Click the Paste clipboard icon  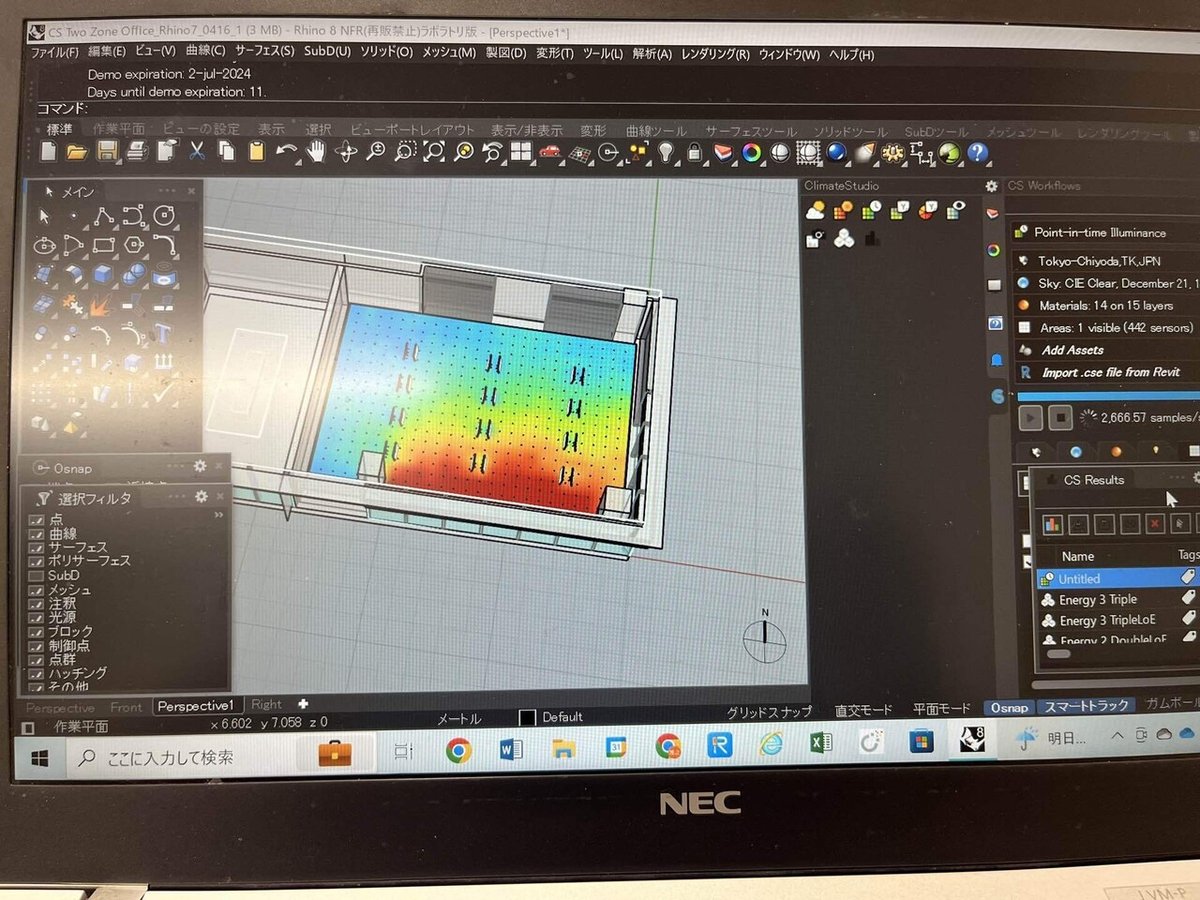tap(257, 151)
